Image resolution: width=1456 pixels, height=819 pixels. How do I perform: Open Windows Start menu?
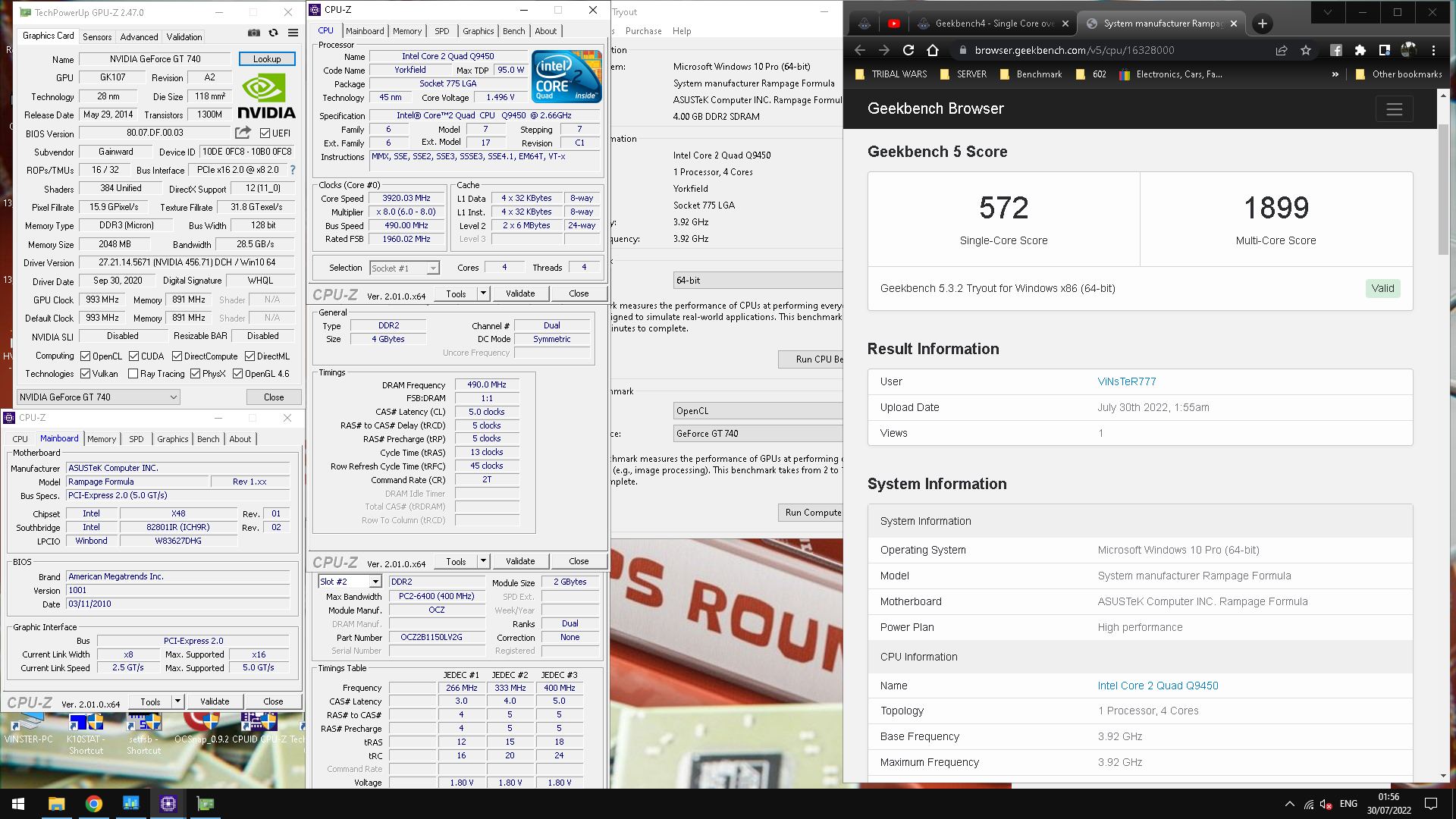point(18,804)
